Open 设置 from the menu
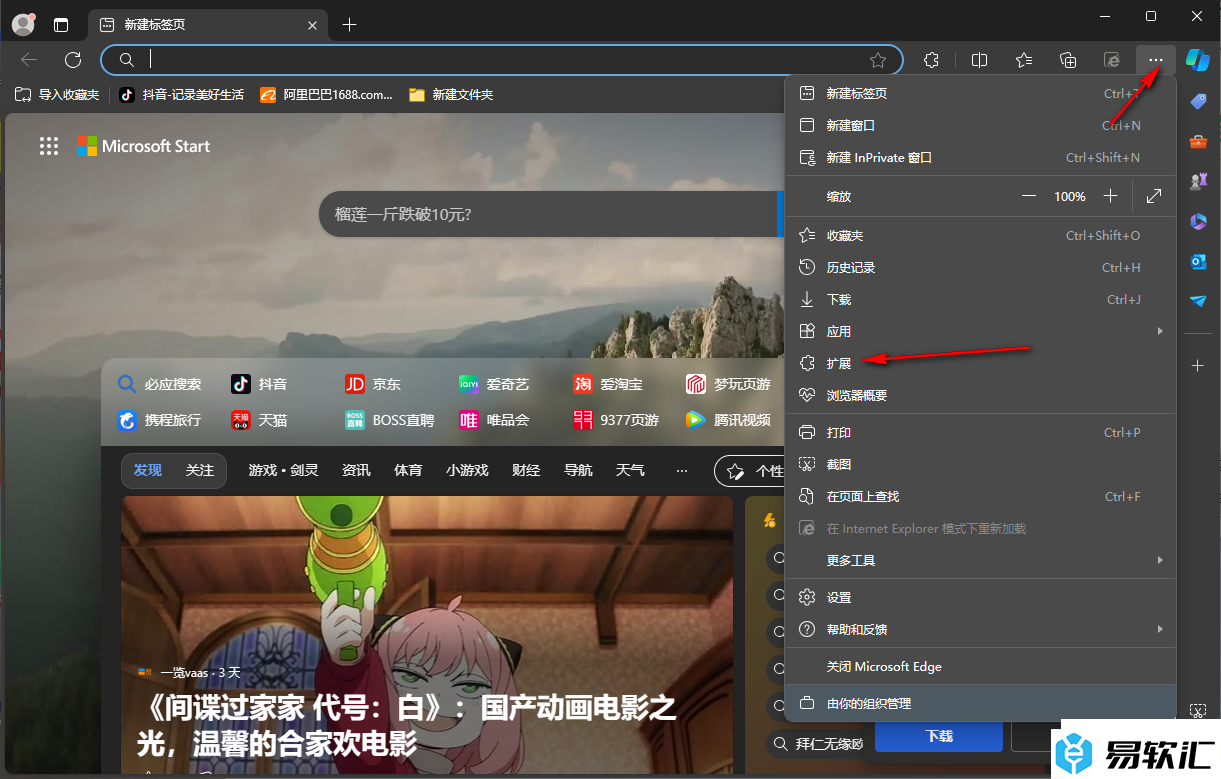The height and width of the screenshot is (779, 1221). (981, 597)
